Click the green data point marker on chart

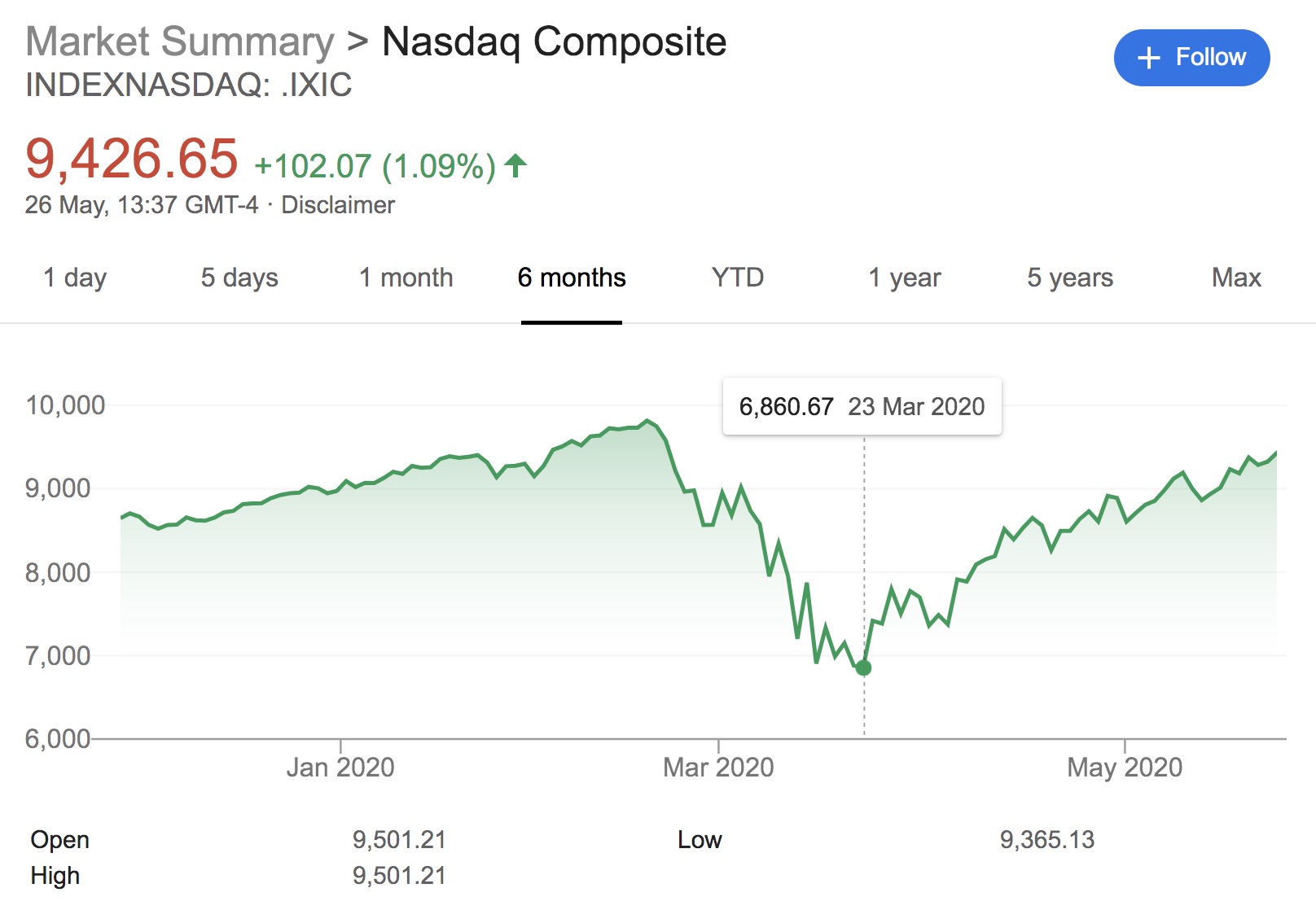pos(864,667)
